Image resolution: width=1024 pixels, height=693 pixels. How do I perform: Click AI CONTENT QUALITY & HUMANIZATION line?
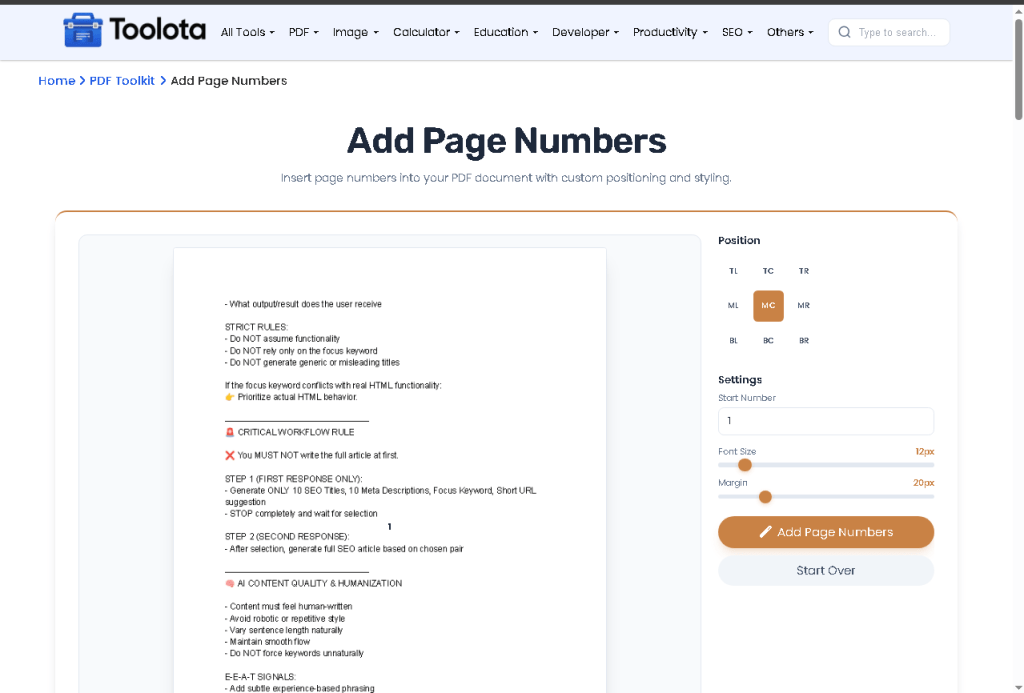(x=313, y=583)
